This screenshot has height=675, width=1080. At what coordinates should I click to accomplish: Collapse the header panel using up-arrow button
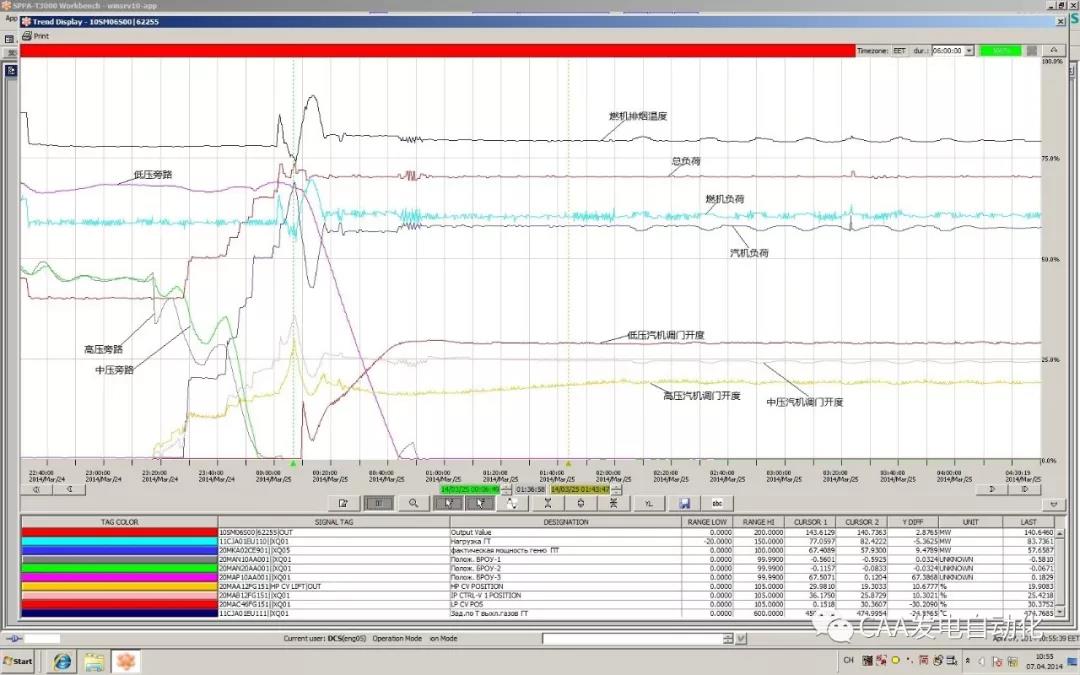tap(1052, 50)
